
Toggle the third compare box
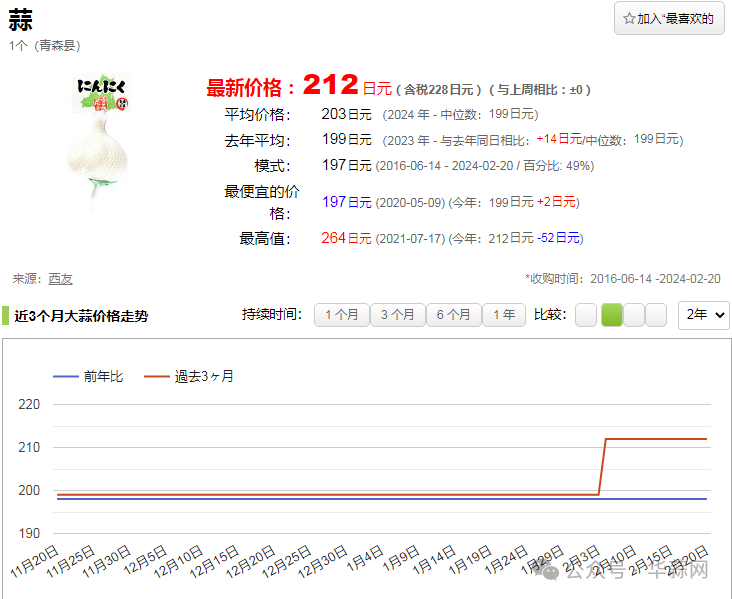click(x=634, y=315)
